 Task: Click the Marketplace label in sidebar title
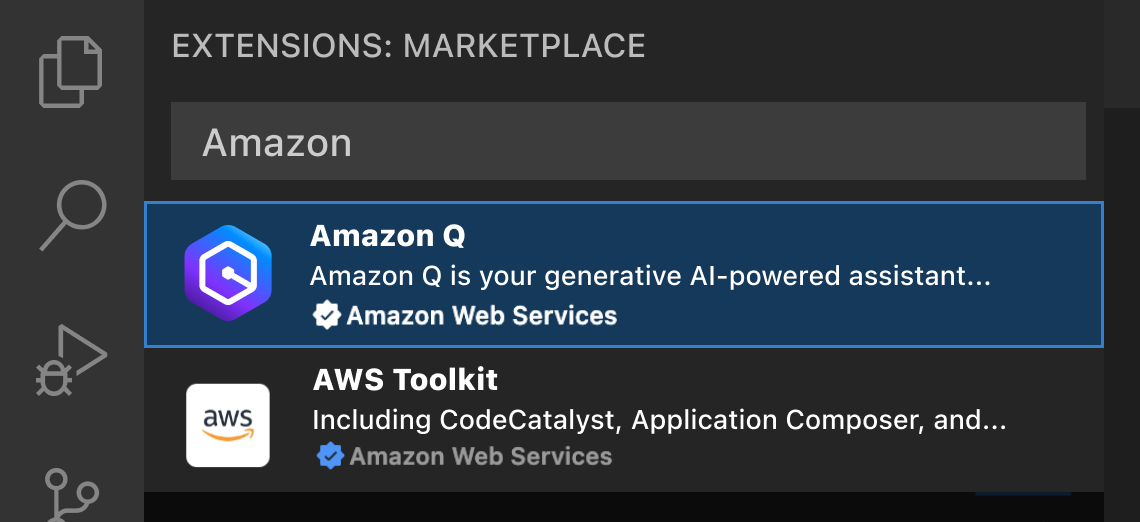(x=524, y=46)
